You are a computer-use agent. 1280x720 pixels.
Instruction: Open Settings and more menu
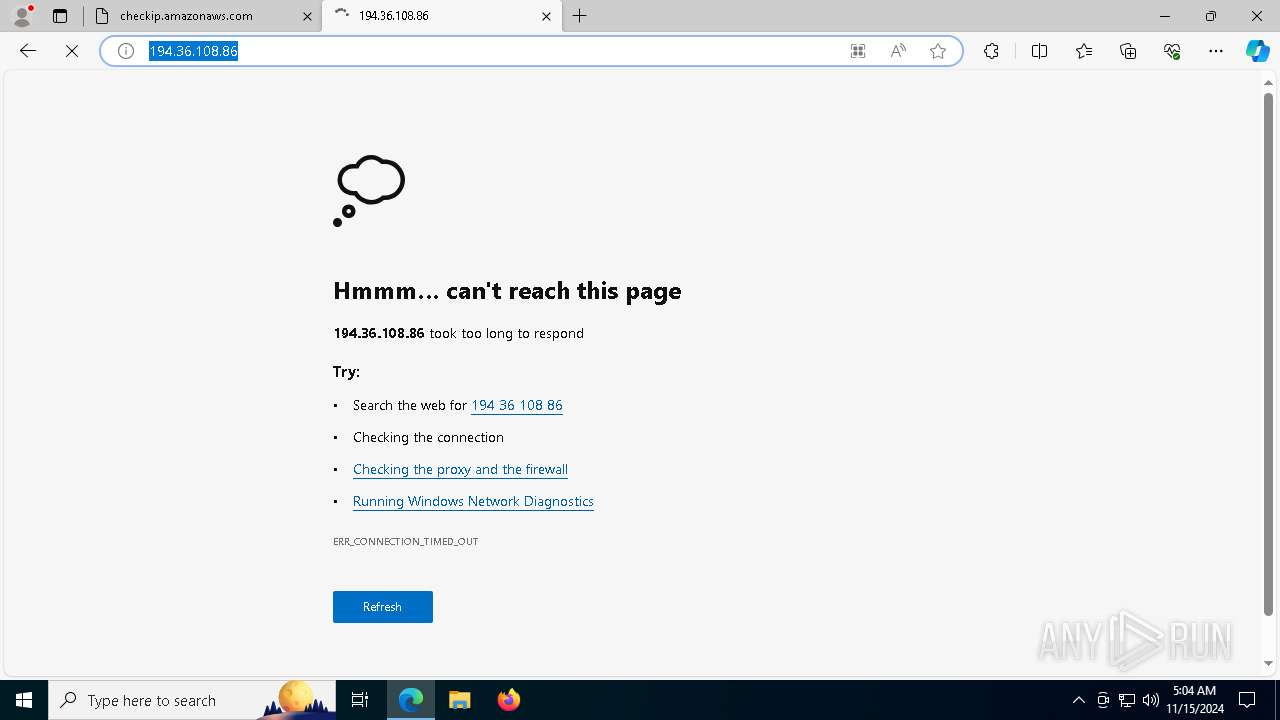tap(1216, 51)
